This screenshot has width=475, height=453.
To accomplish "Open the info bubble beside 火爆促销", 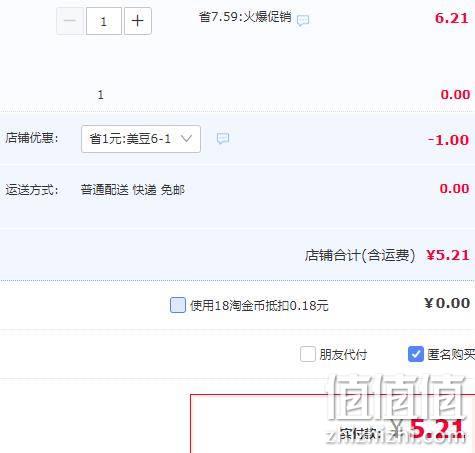I will pyautogui.click(x=303, y=20).
